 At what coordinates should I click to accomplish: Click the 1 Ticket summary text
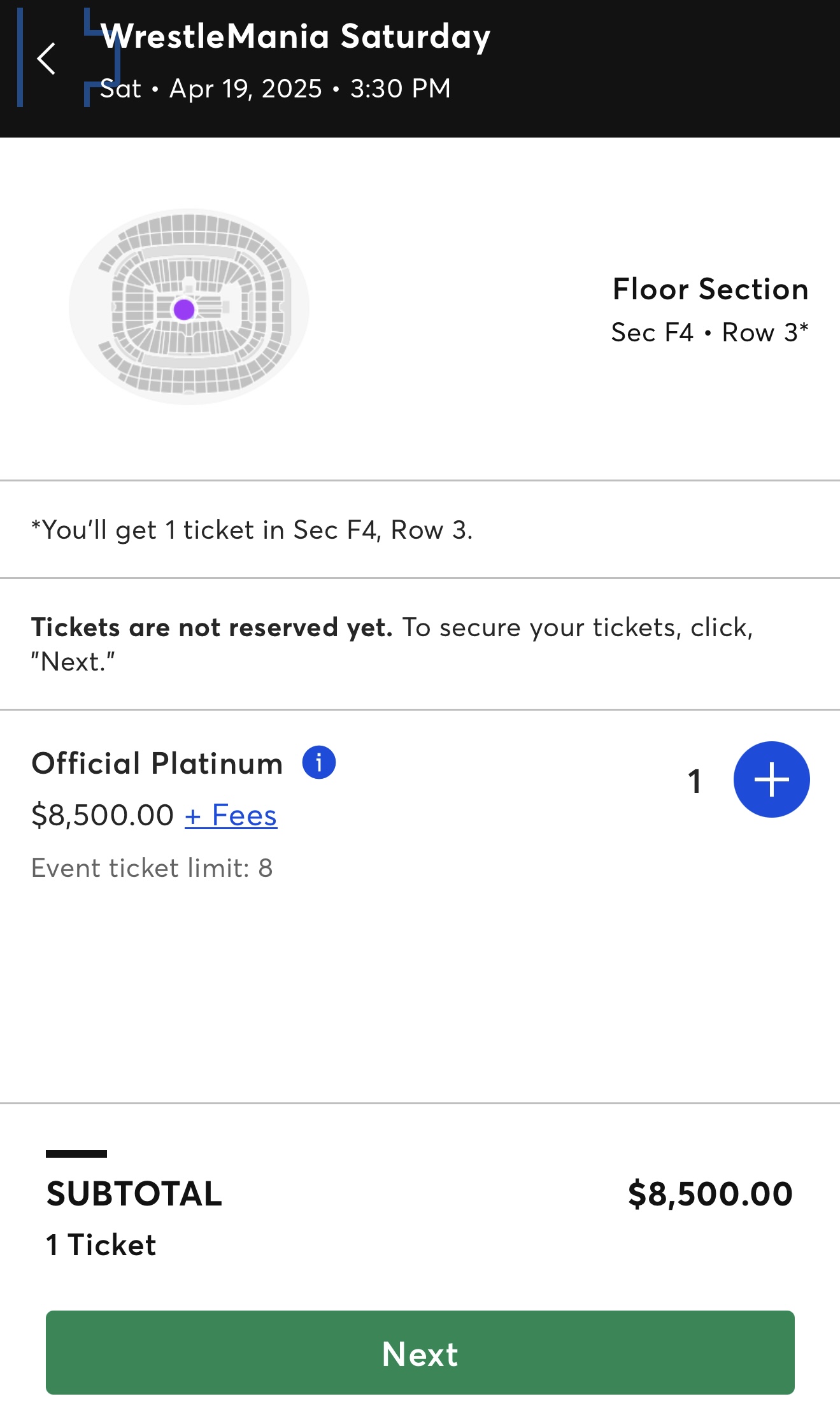click(x=101, y=1245)
